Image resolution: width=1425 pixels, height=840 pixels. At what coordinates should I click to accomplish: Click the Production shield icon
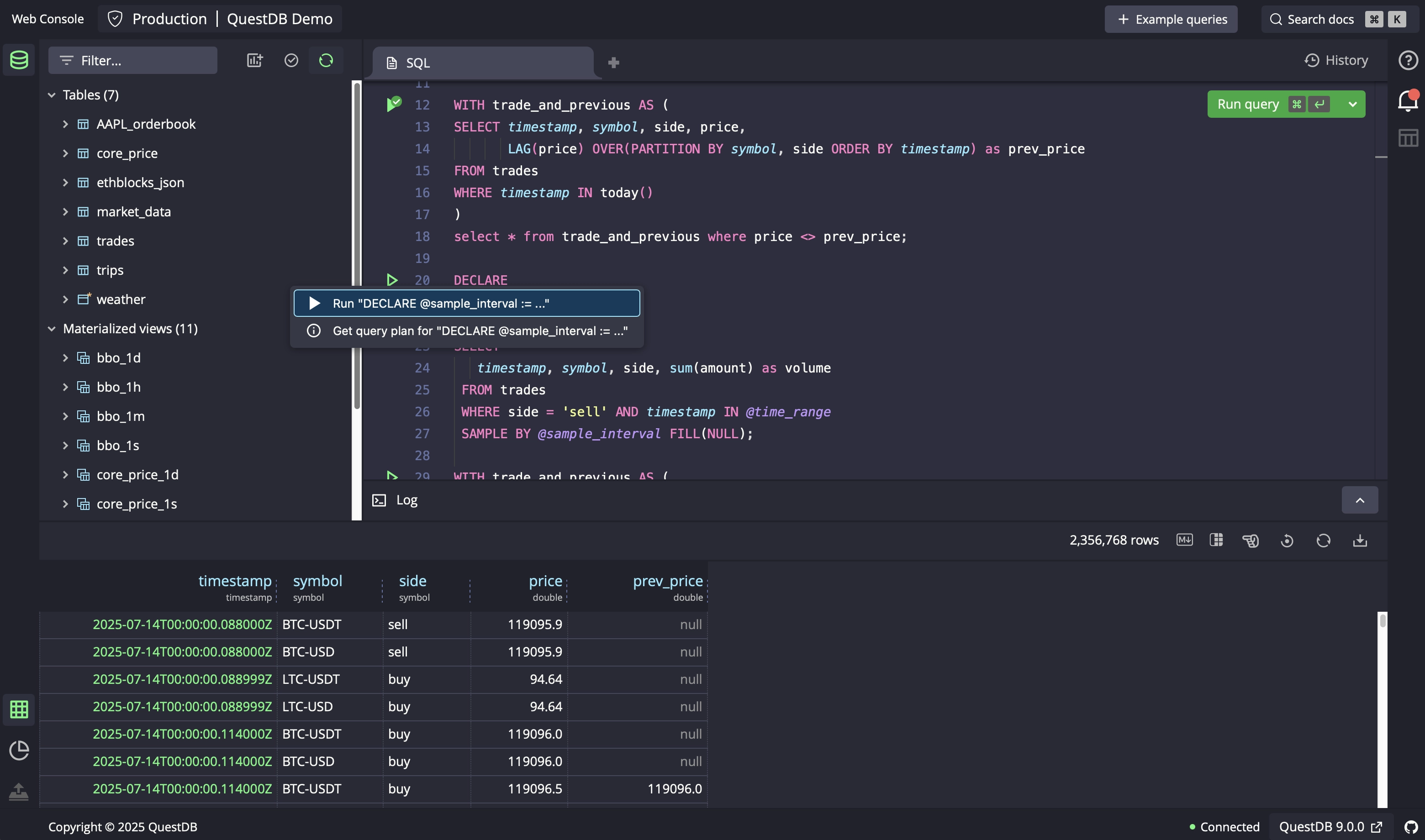tap(115, 19)
